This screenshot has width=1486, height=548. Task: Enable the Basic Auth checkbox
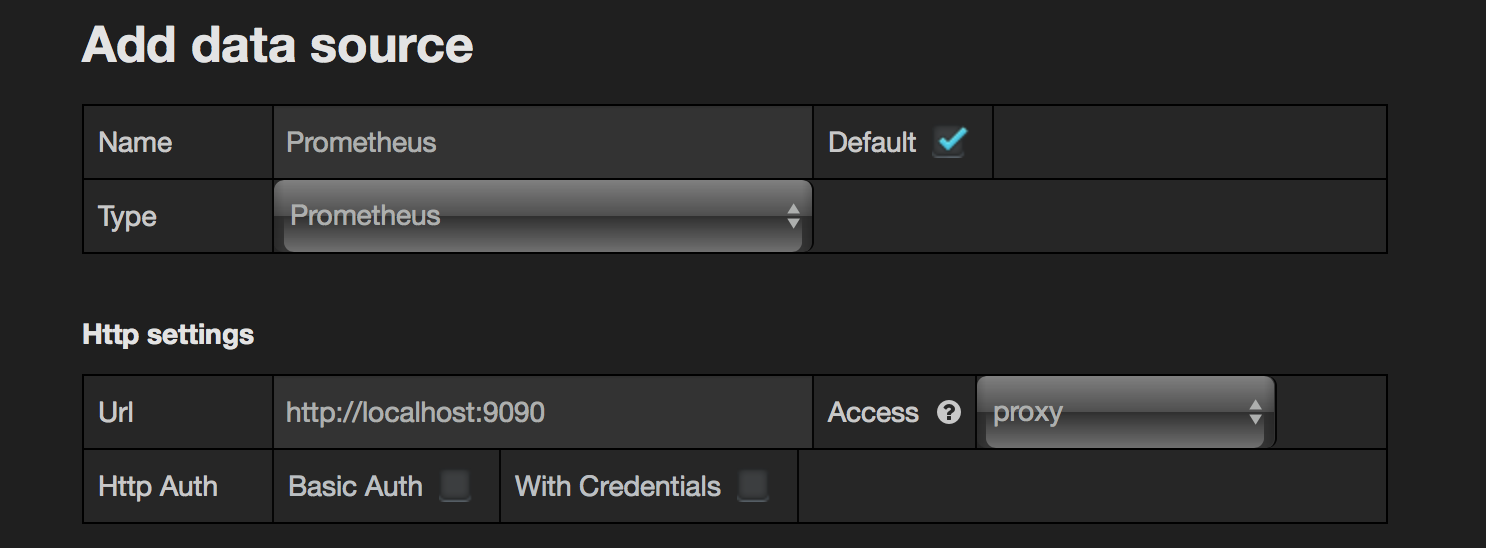tap(455, 486)
